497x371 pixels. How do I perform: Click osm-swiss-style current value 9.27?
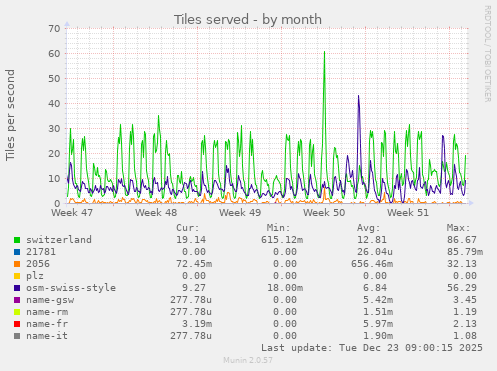pyautogui.click(x=194, y=288)
